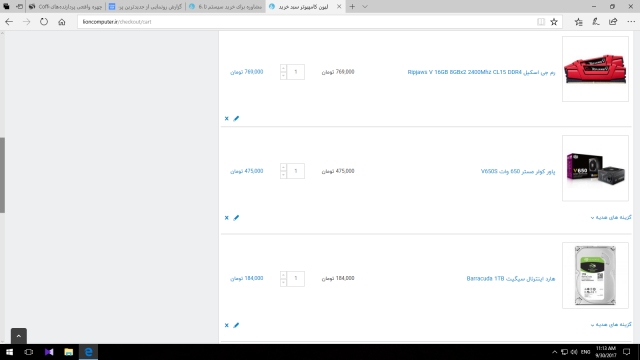Remove the Barracuda 1TB hard drive item
Screen dimensions: 640x360
click(227, 325)
